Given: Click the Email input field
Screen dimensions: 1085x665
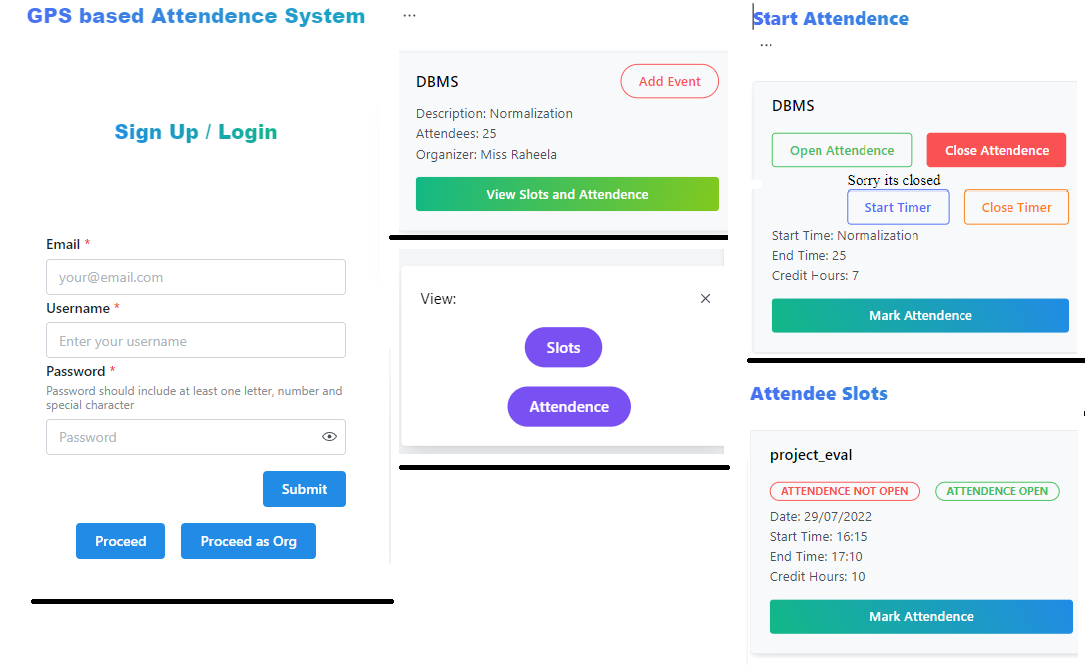Looking at the screenshot, I should tap(195, 276).
